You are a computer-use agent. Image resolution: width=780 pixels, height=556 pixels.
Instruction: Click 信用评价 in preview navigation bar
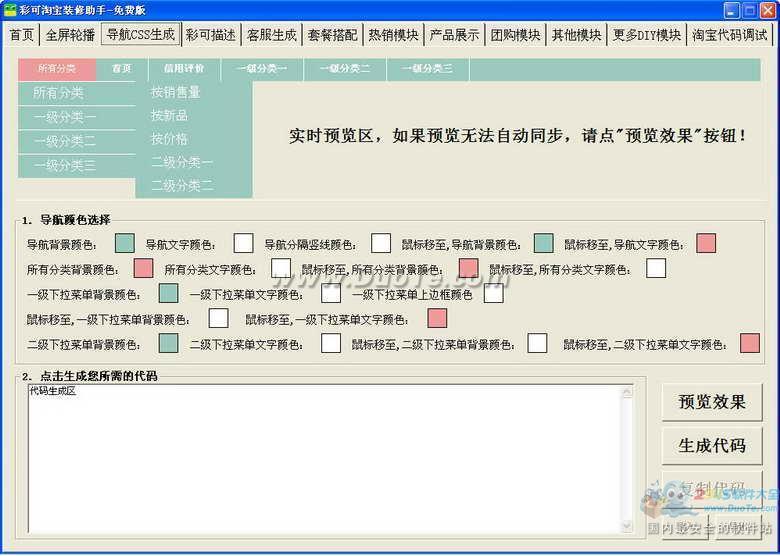184,69
